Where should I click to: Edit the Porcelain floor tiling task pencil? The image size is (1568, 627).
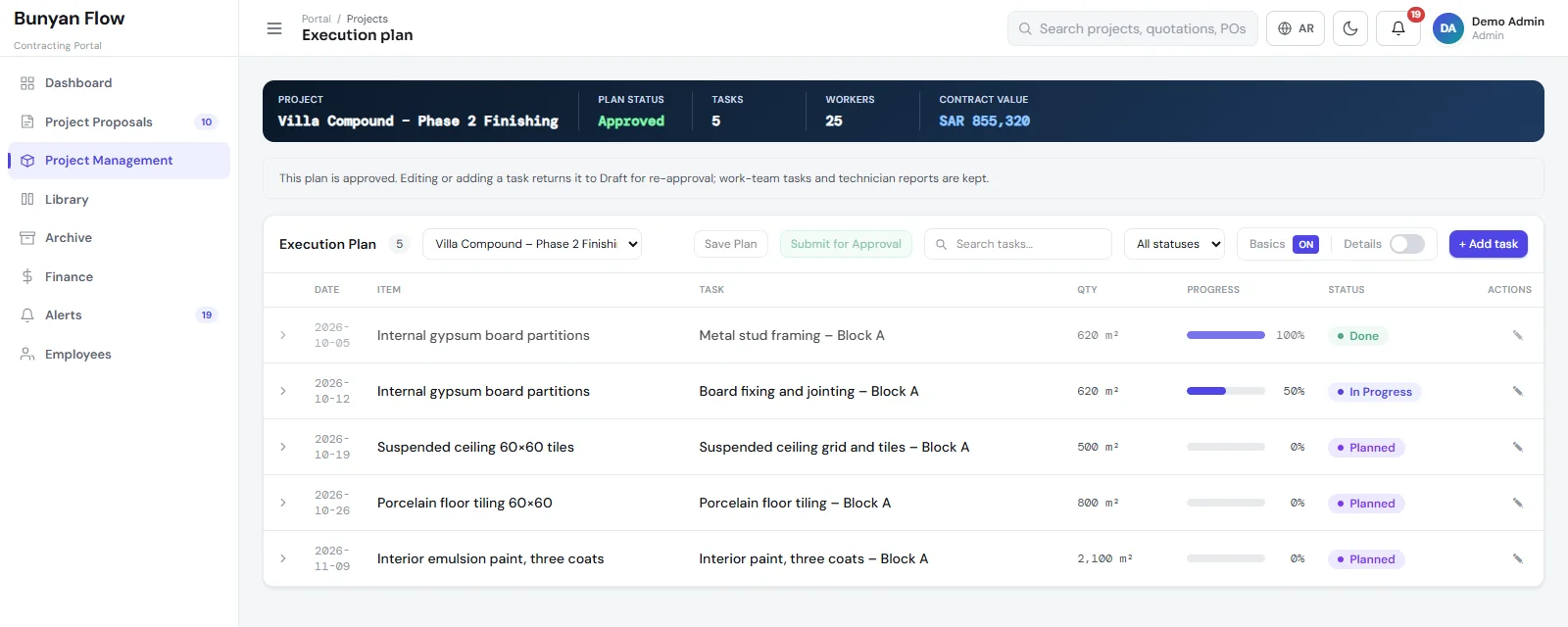[1517, 503]
